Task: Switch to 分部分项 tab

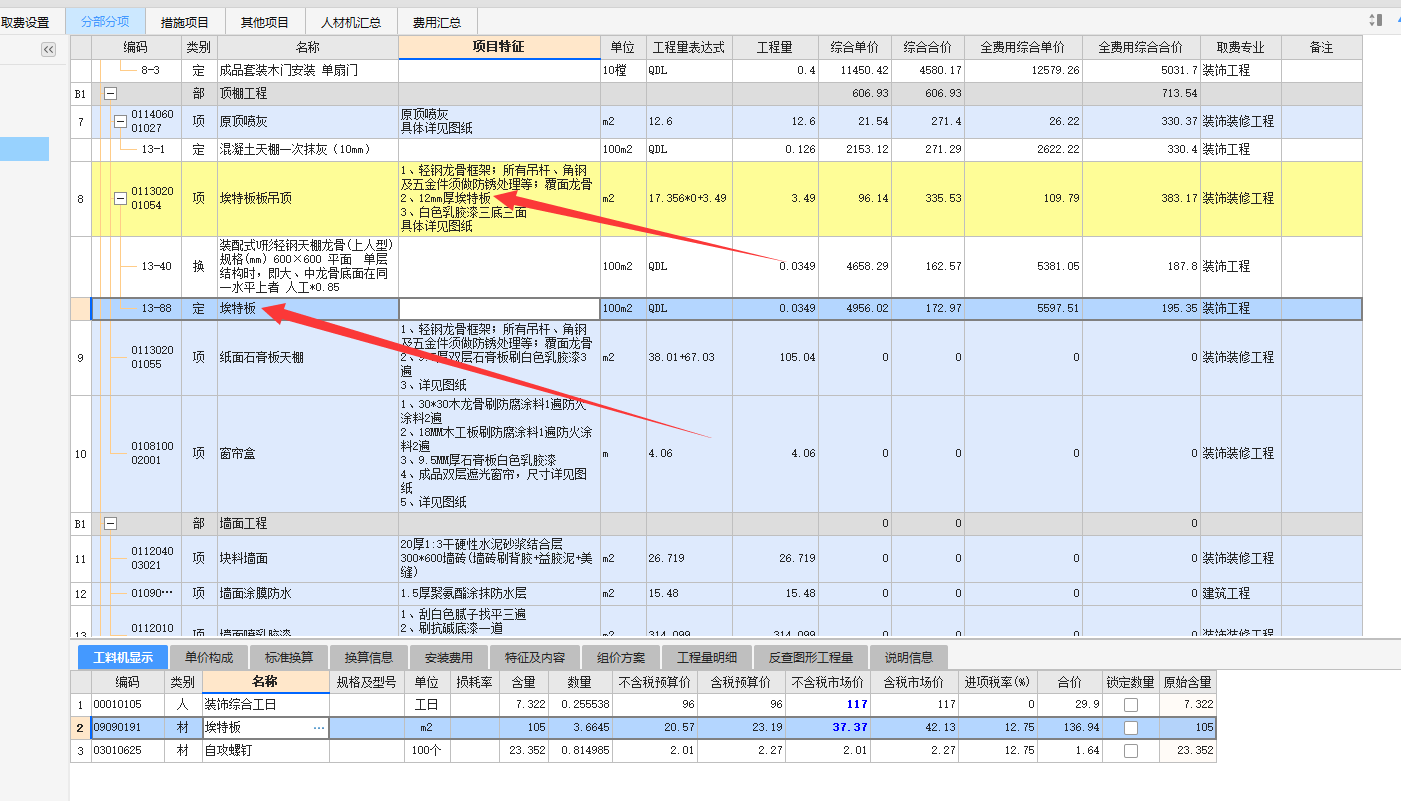Action: pyautogui.click(x=105, y=21)
